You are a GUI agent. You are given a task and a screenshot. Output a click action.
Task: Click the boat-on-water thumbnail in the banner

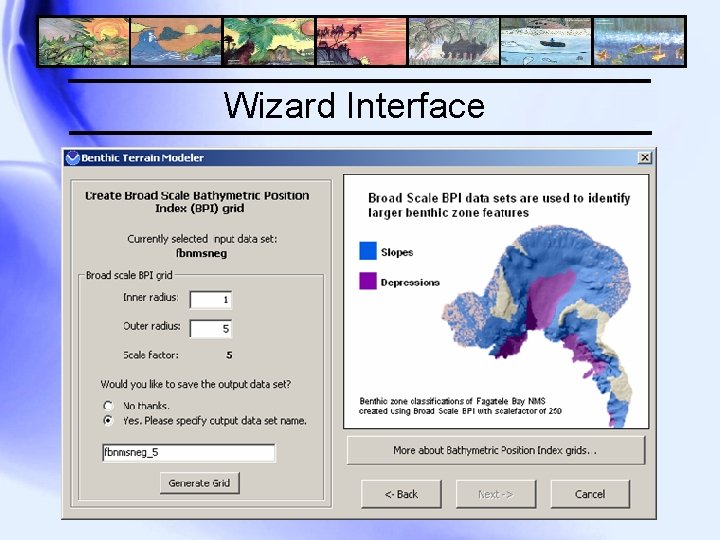[x=546, y=41]
